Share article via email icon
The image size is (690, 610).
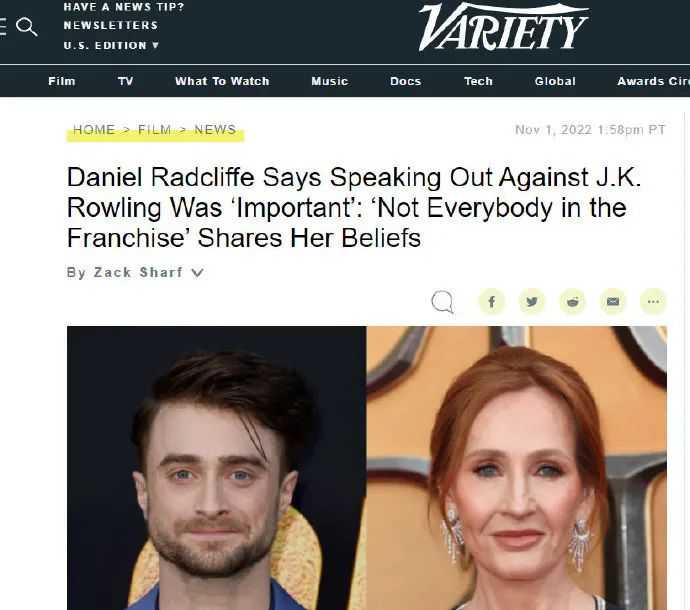click(x=613, y=302)
